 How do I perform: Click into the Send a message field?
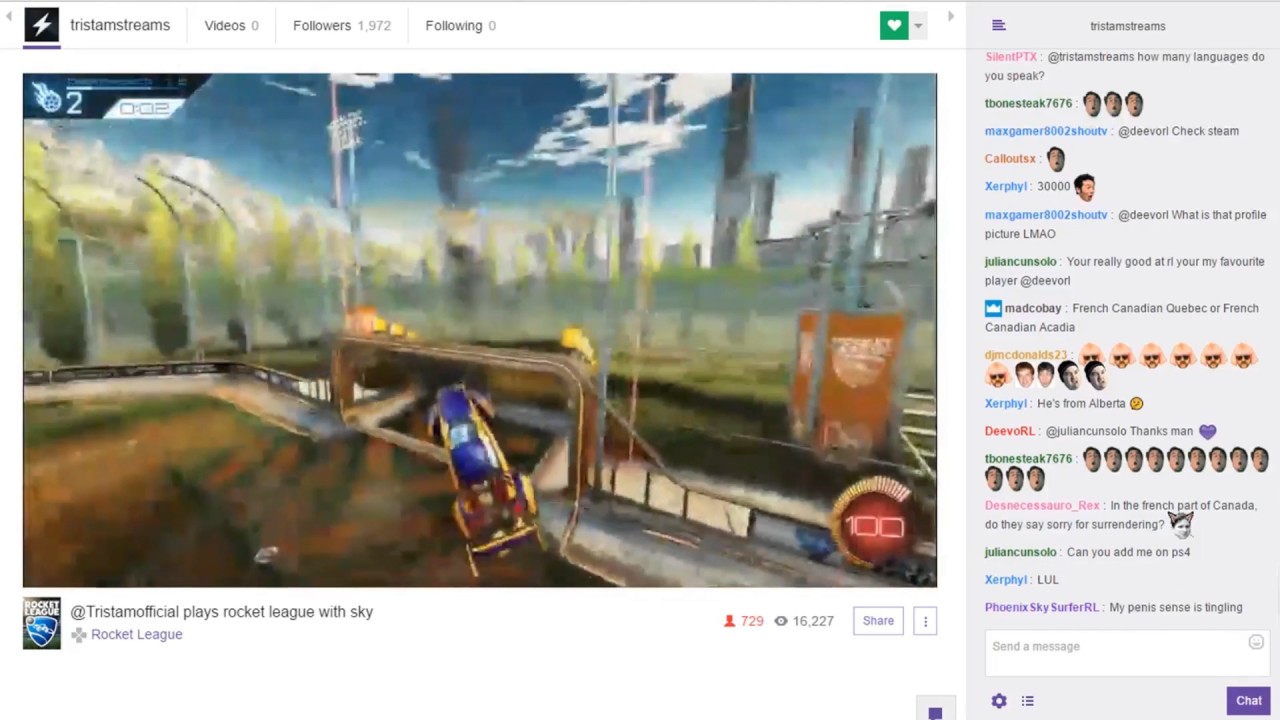1127,653
